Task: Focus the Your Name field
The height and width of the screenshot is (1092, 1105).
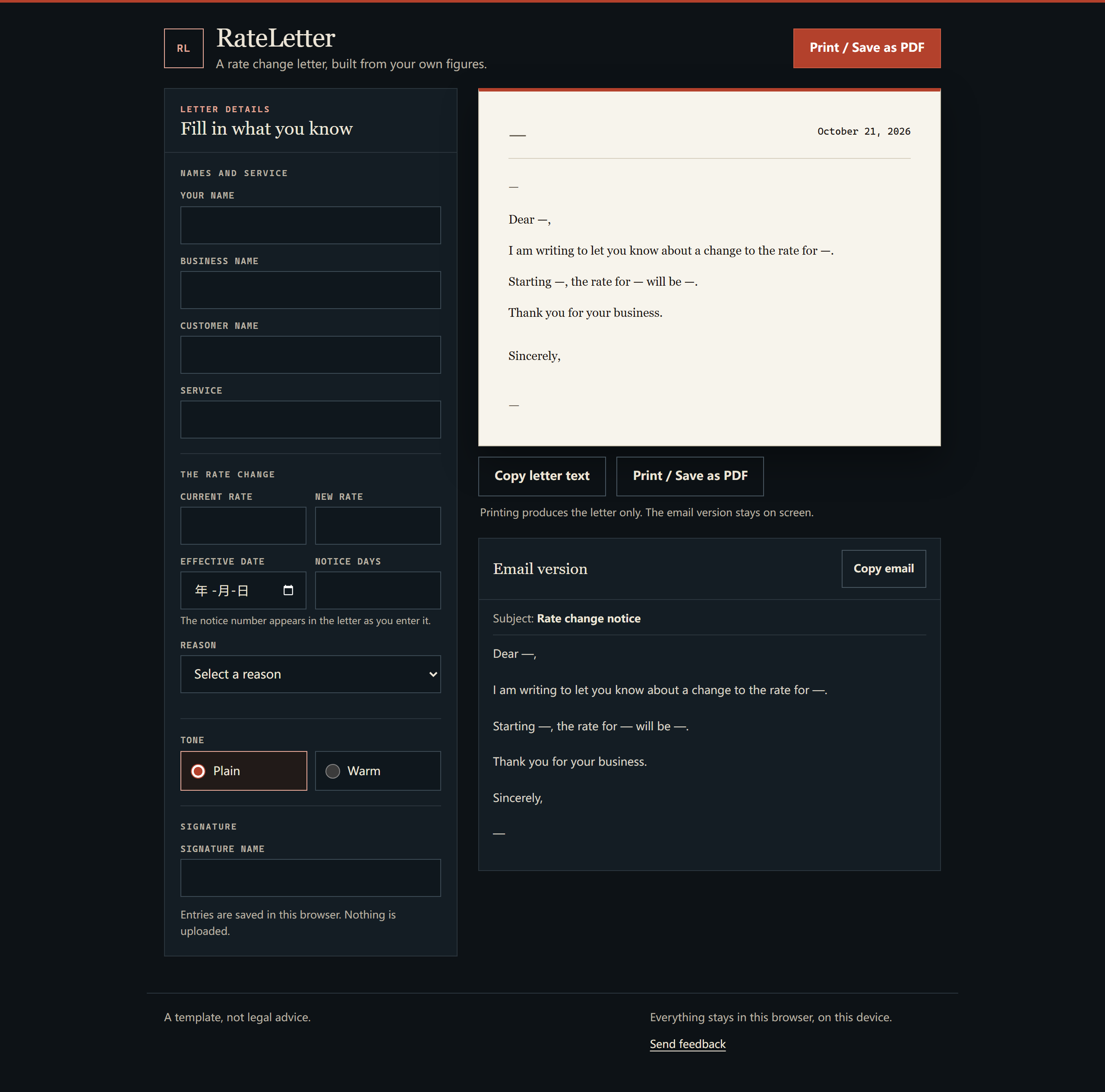Action: (x=311, y=225)
